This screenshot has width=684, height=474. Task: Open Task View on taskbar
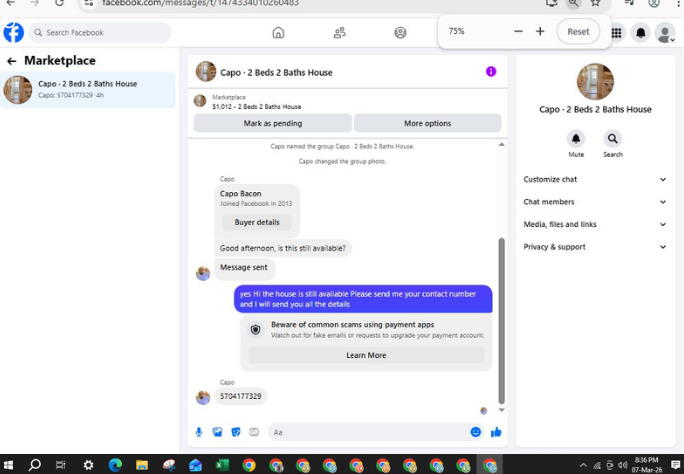point(61,465)
